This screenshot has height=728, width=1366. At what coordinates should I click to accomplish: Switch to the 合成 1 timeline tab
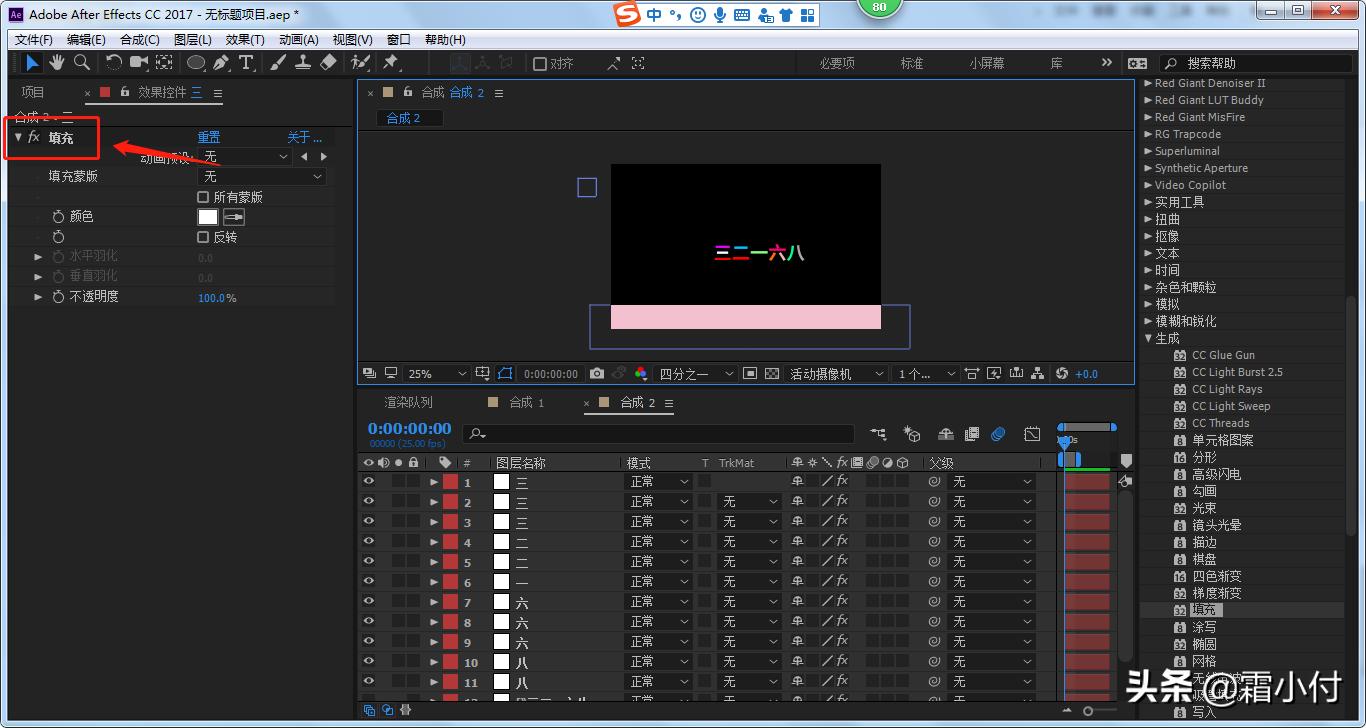coord(526,402)
